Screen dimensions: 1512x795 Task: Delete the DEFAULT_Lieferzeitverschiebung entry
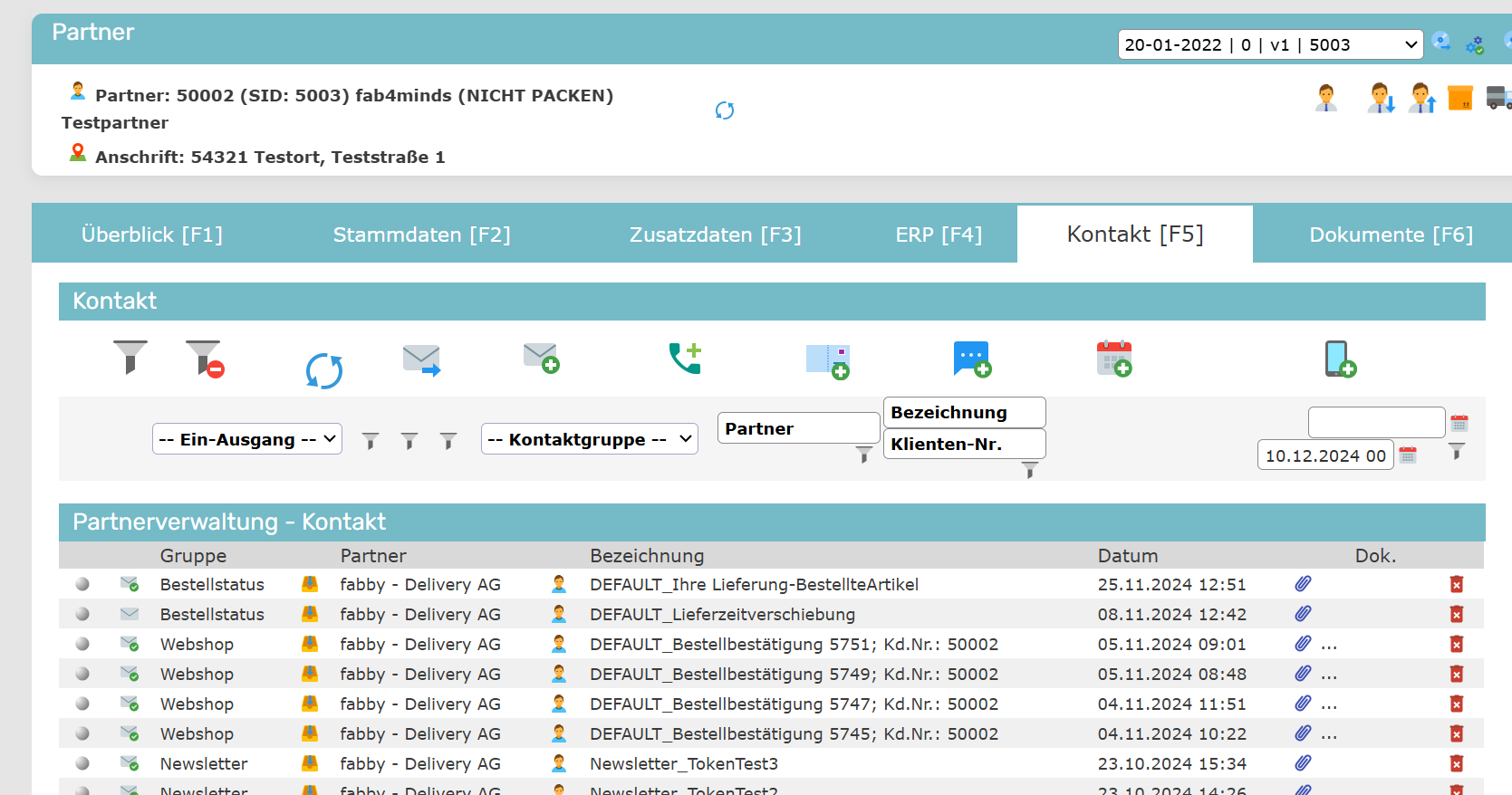[x=1456, y=614]
